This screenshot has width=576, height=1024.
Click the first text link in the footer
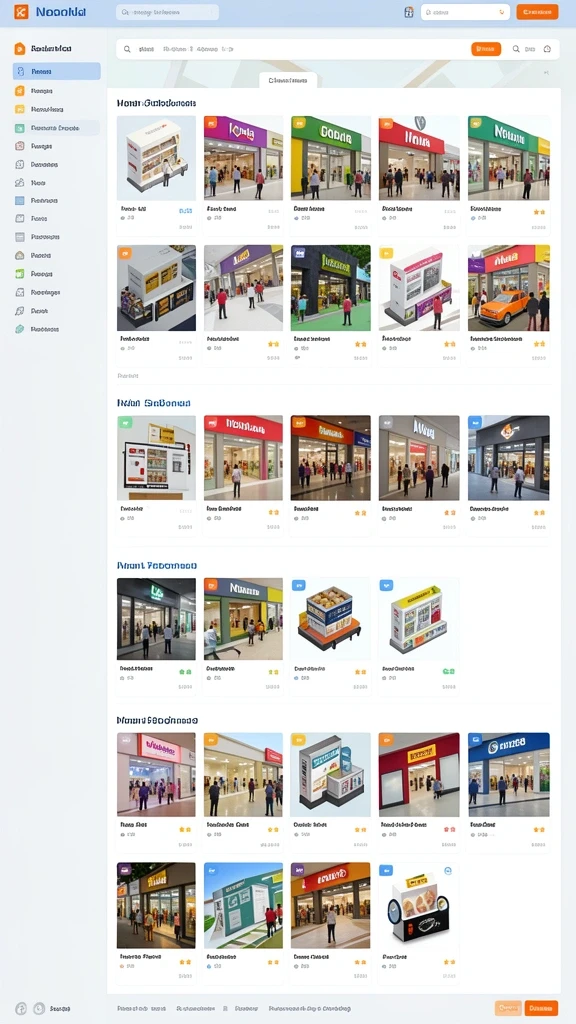point(141,1008)
